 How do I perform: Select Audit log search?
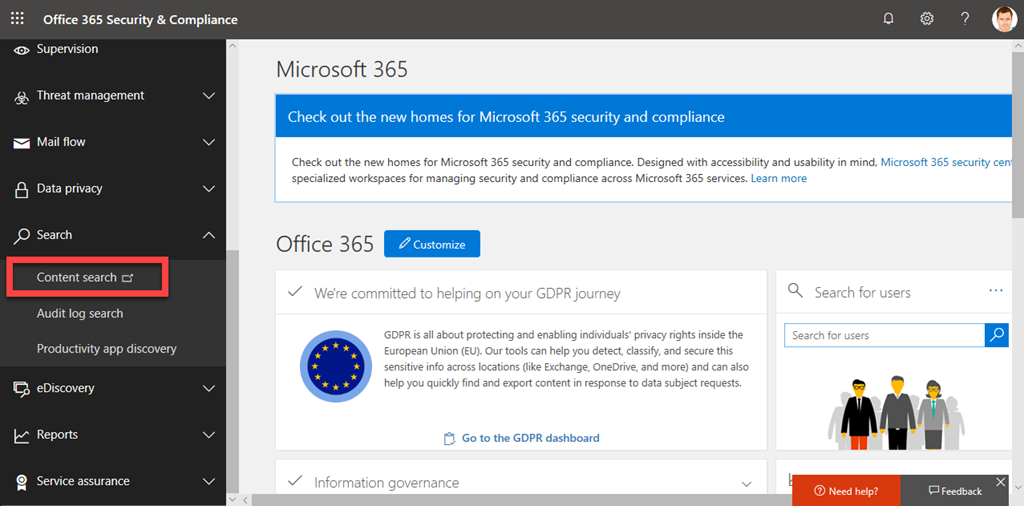pos(80,313)
